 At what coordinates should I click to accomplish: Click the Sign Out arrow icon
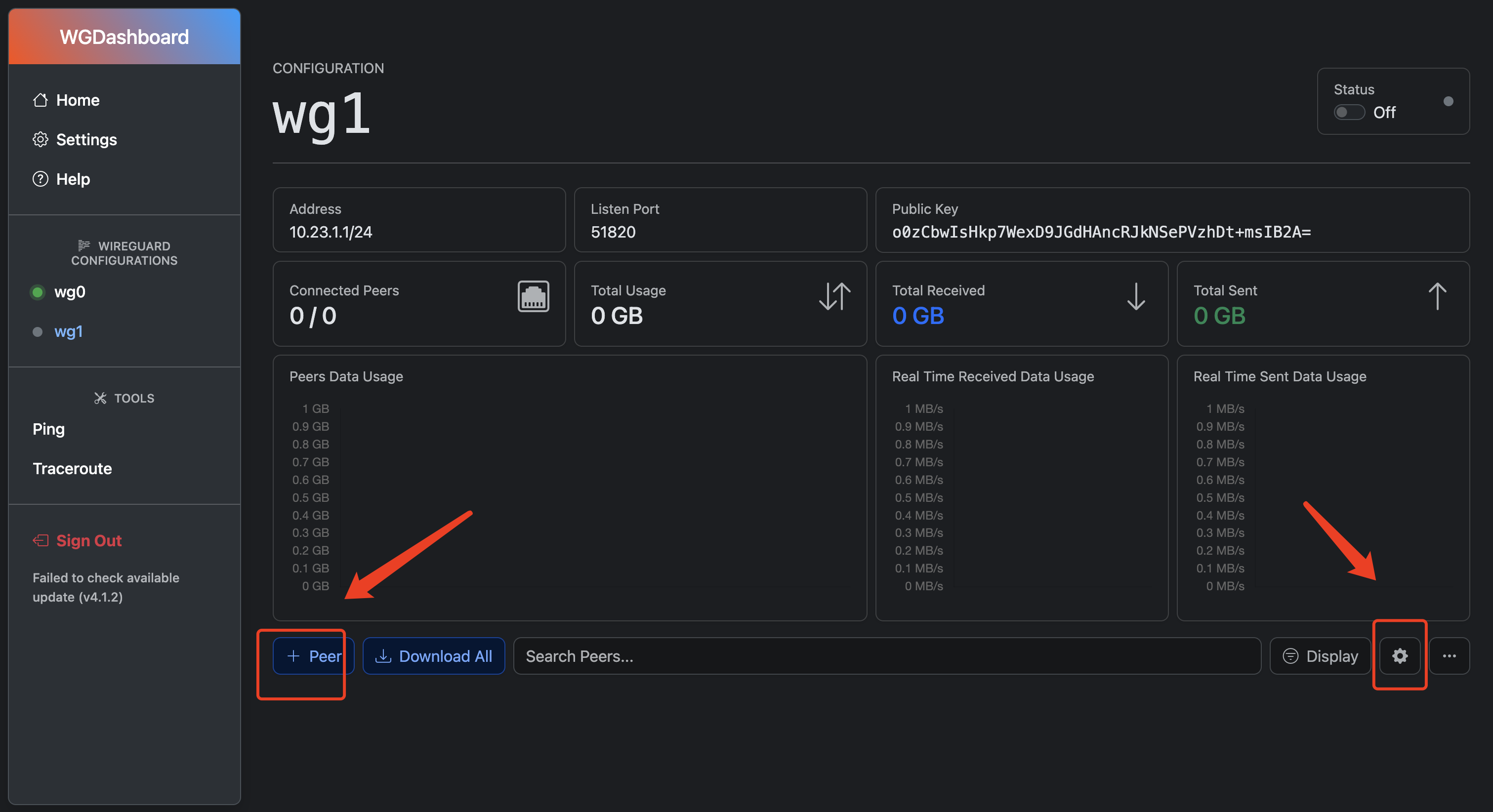click(x=40, y=541)
